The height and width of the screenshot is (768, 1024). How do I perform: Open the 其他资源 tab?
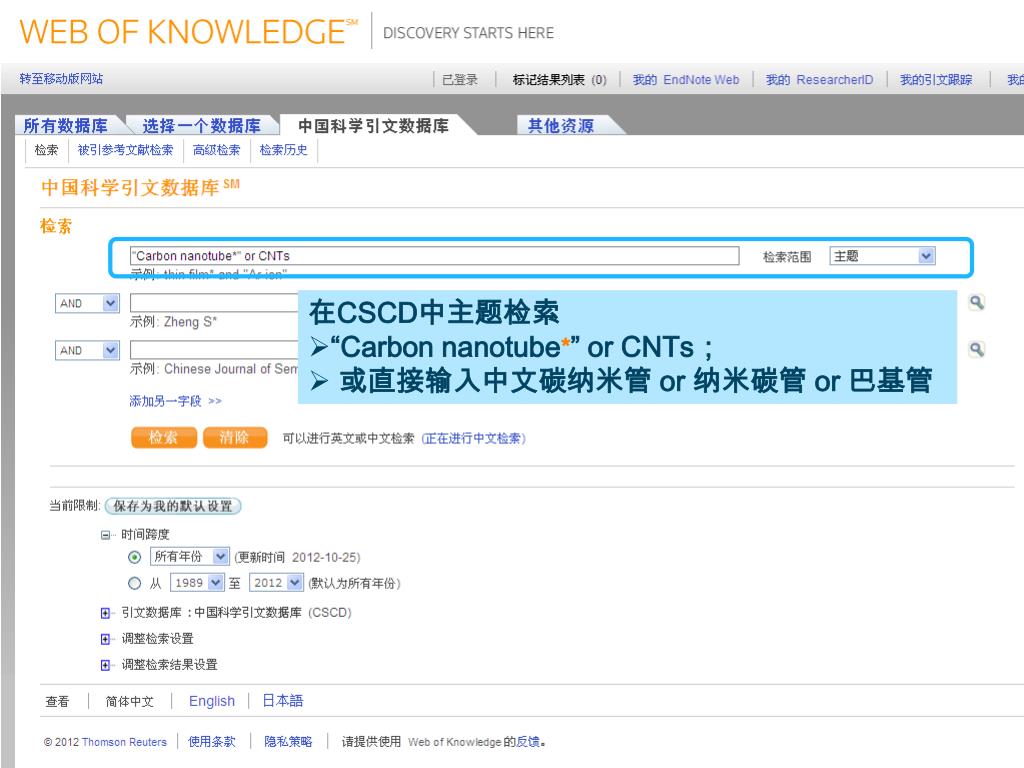click(561, 125)
